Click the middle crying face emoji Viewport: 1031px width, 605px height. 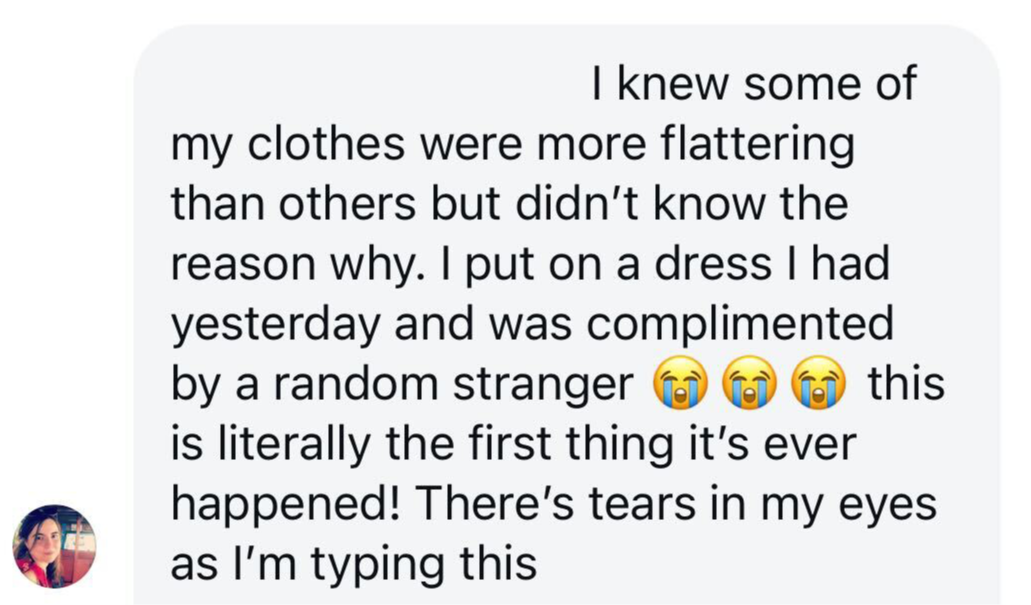(x=749, y=385)
